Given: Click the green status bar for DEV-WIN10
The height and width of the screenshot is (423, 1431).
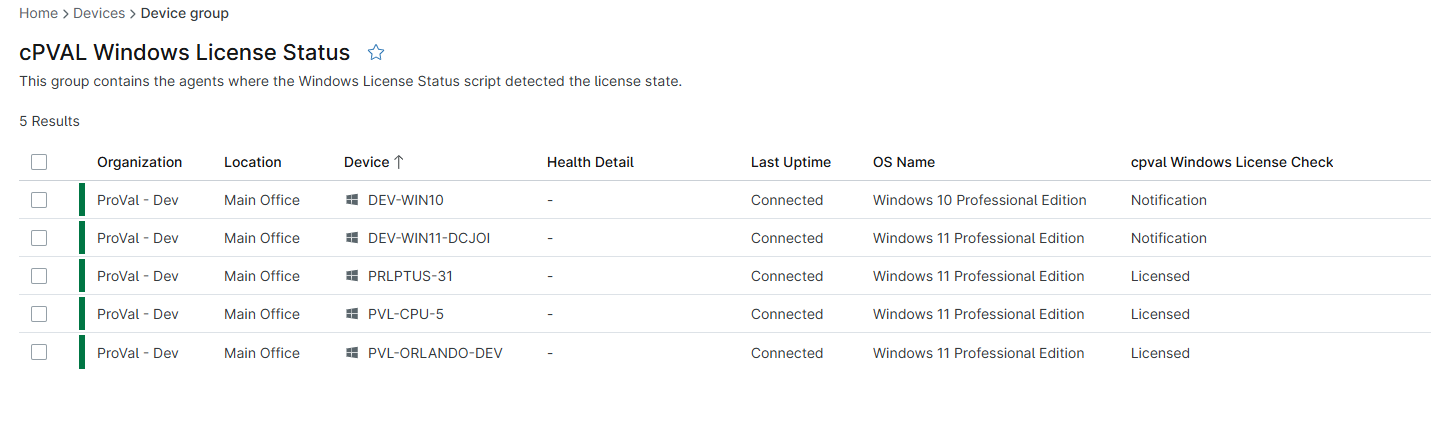Looking at the screenshot, I should pos(82,200).
